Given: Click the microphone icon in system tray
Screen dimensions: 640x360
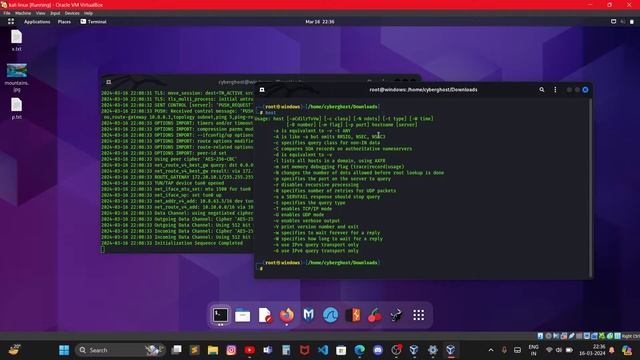Looking at the screenshot, I should pyautogui.click(x=504, y=350).
